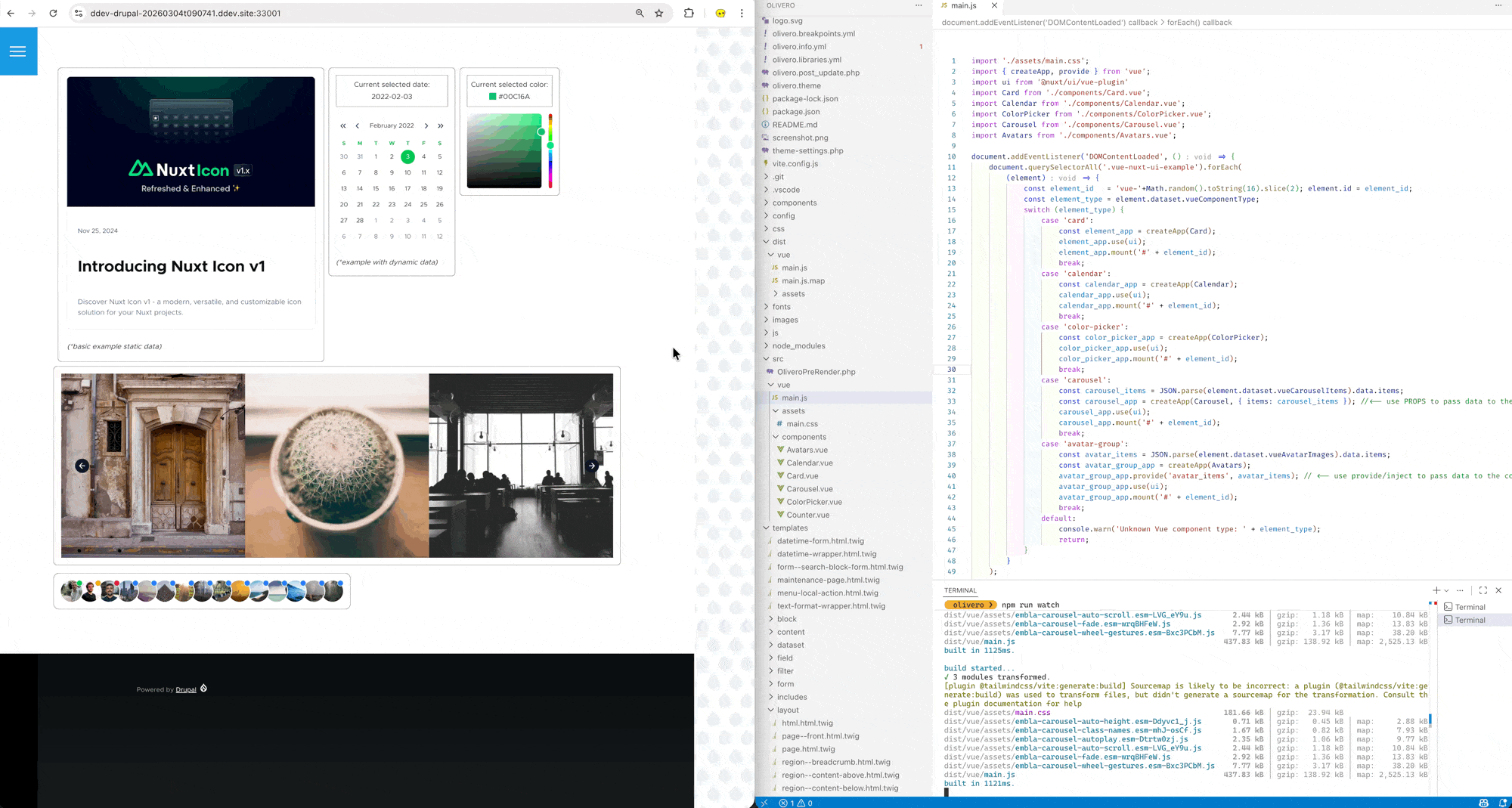Maximize the terminal panel size
Viewport: 1512px width, 808px height.
tap(1483, 590)
